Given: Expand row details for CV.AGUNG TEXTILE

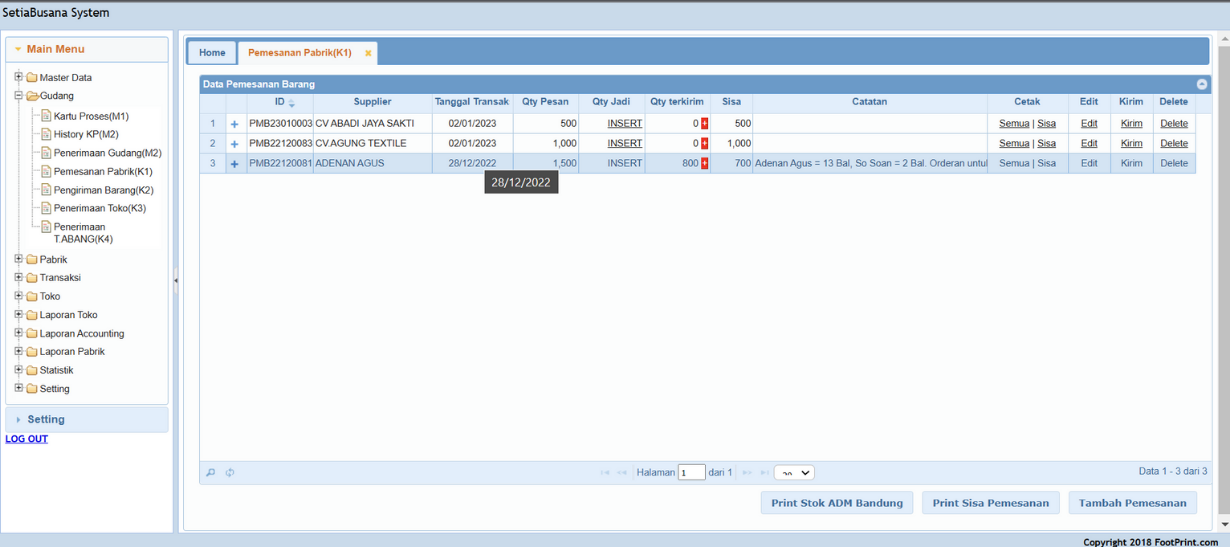Looking at the screenshot, I should tap(235, 144).
